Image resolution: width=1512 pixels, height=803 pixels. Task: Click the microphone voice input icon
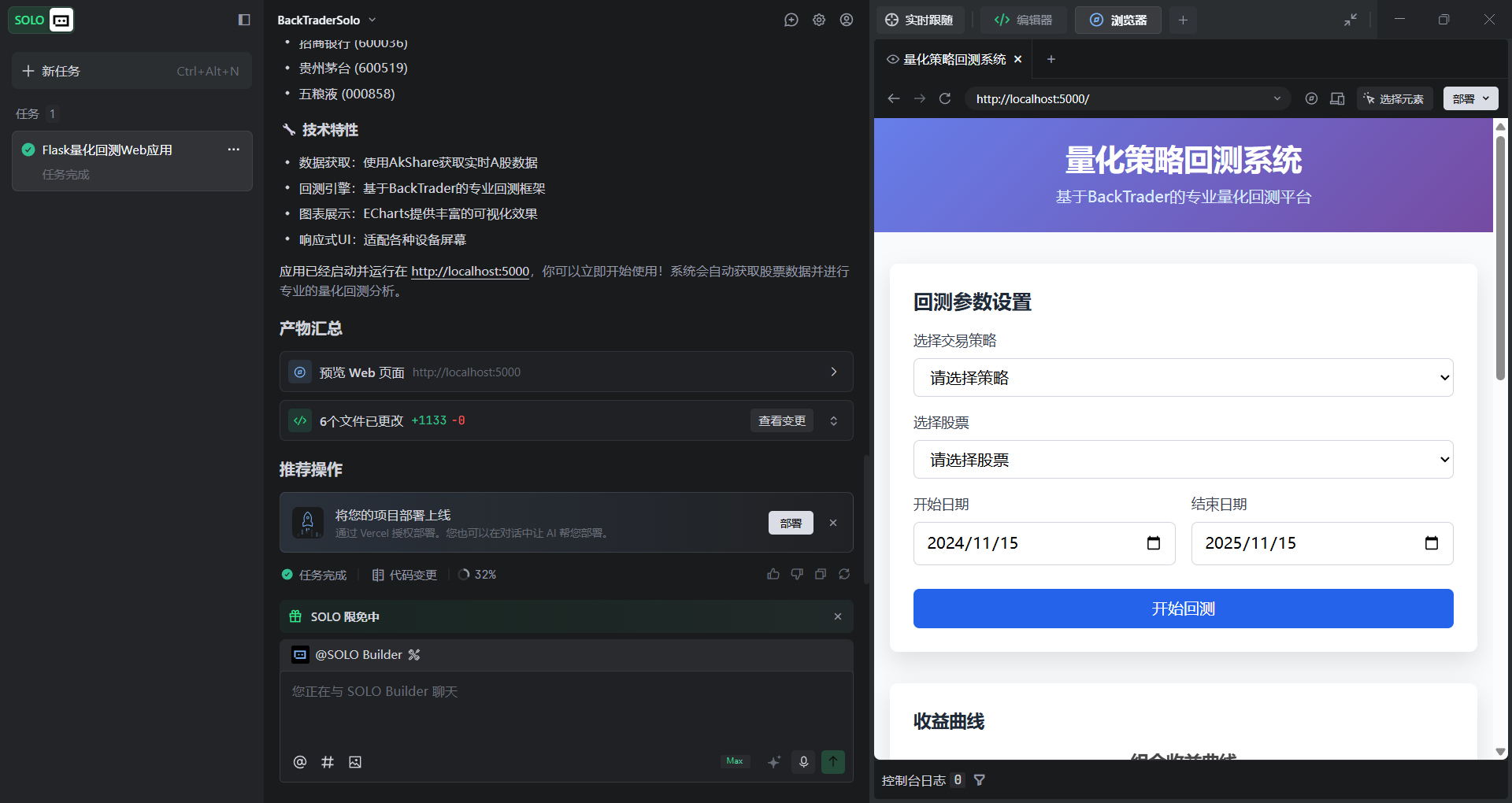[x=803, y=761]
